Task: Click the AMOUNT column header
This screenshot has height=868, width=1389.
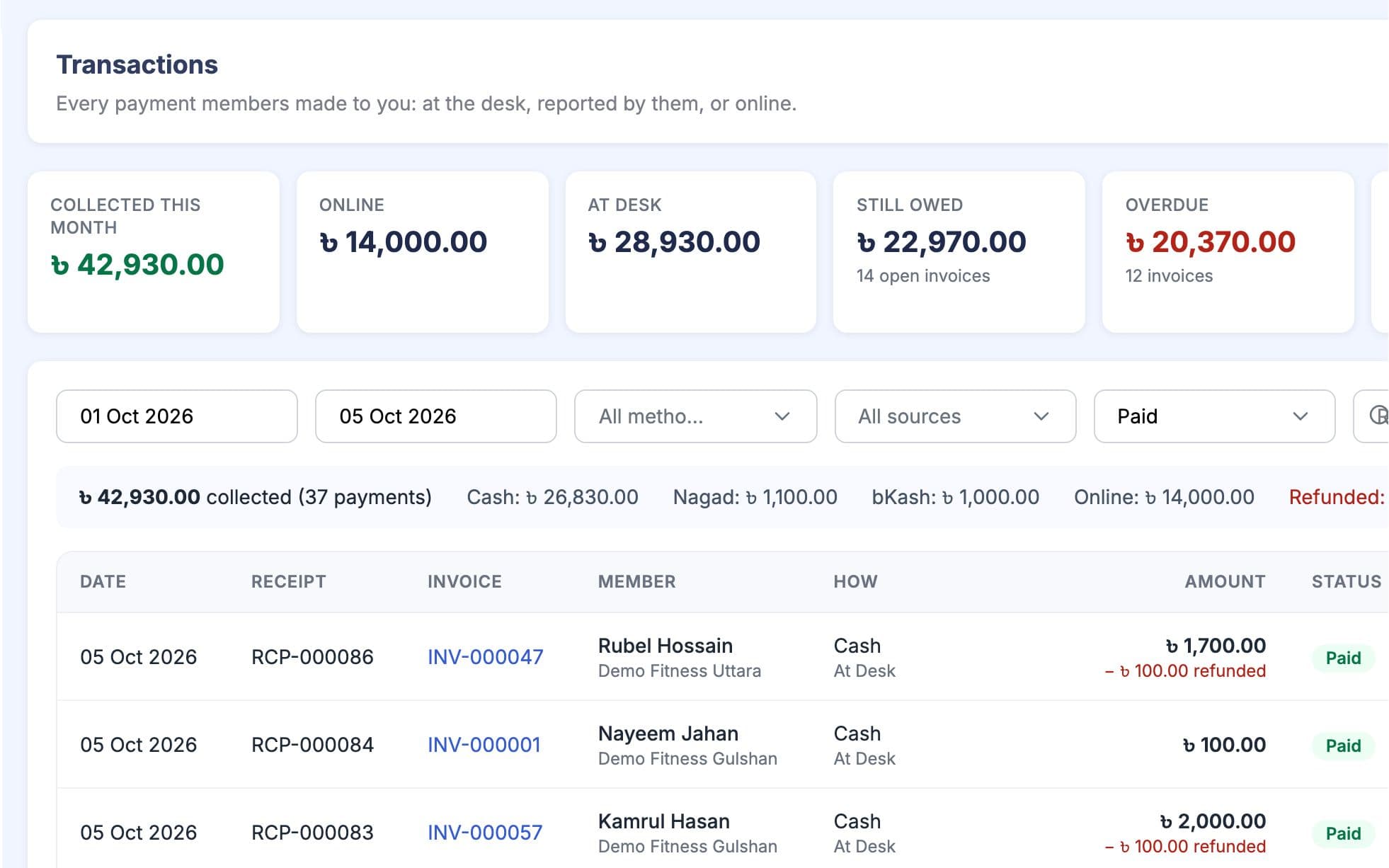Action: point(1225,582)
